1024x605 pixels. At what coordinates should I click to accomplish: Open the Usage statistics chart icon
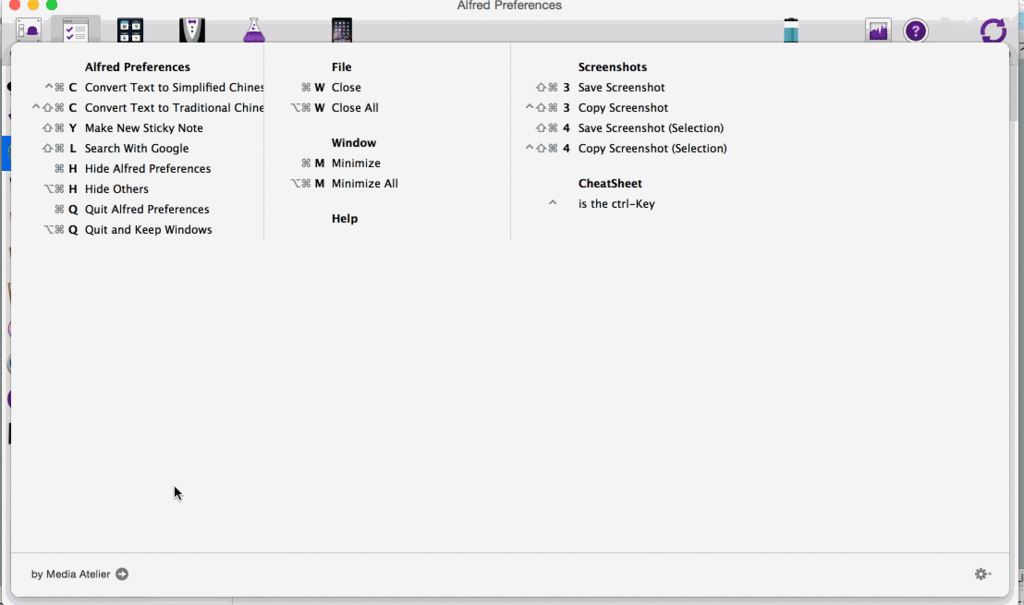(x=878, y=30)
